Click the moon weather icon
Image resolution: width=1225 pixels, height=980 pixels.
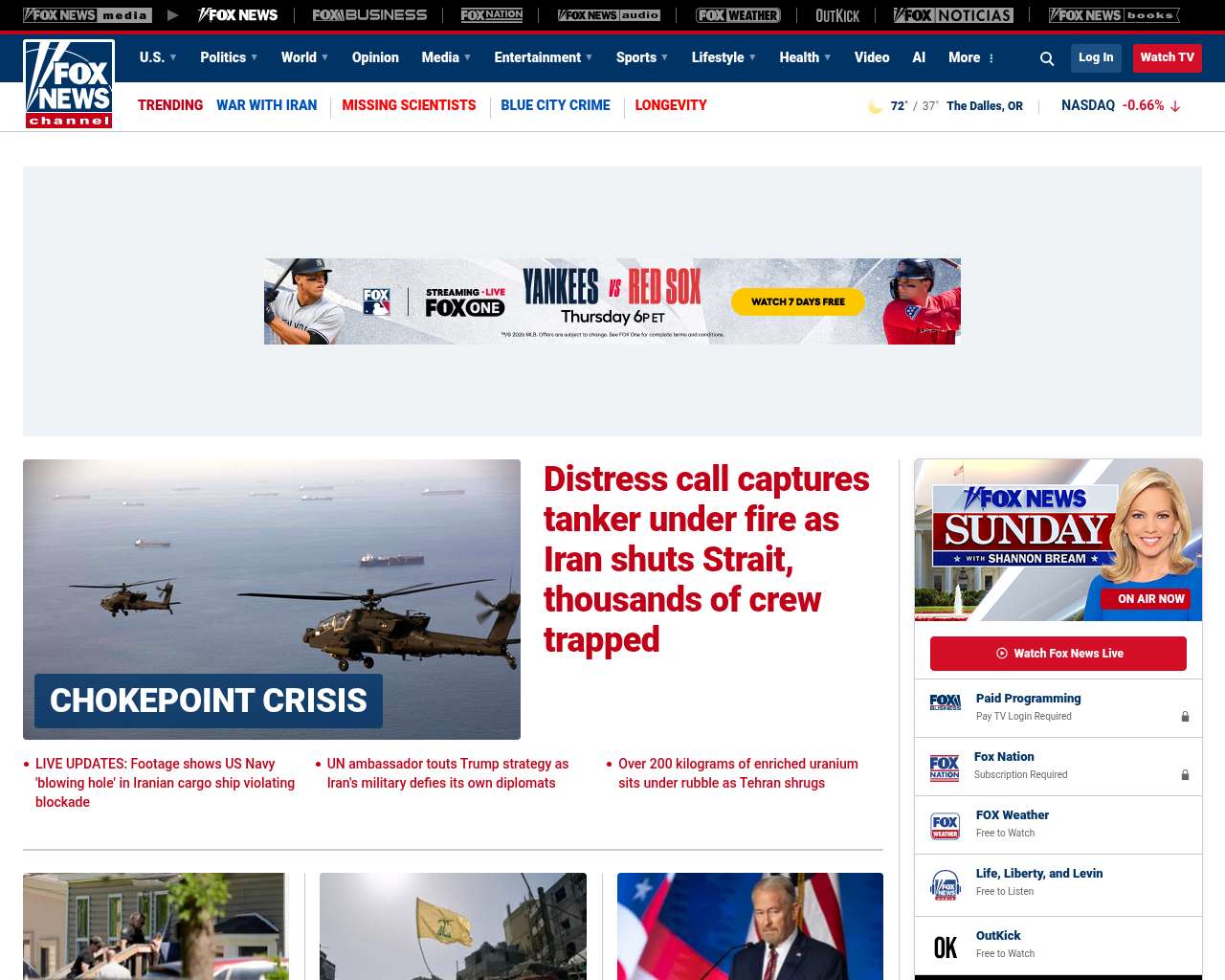click(875, 106)
